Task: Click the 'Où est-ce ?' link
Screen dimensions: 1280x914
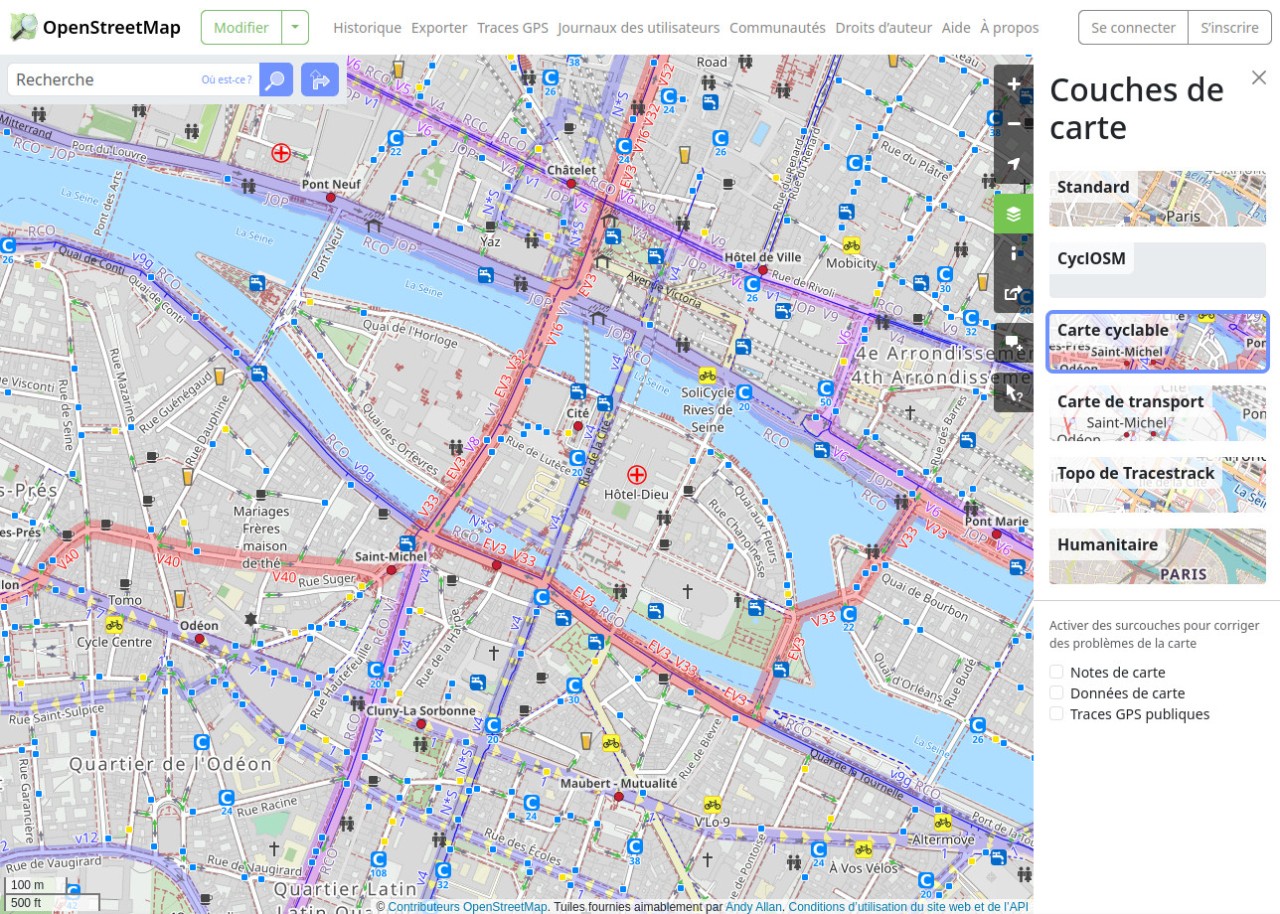Action: coord(227,80)
